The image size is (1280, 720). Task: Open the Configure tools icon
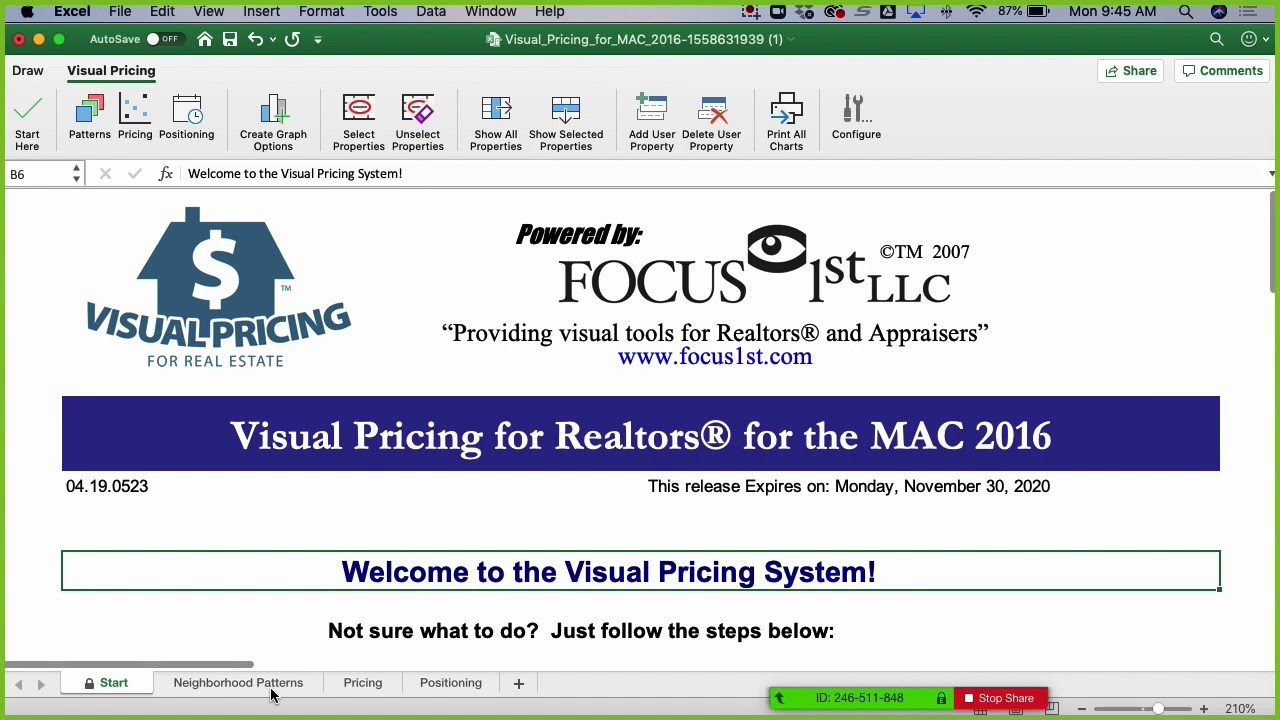pyautogui.click(x=856, y=117)
